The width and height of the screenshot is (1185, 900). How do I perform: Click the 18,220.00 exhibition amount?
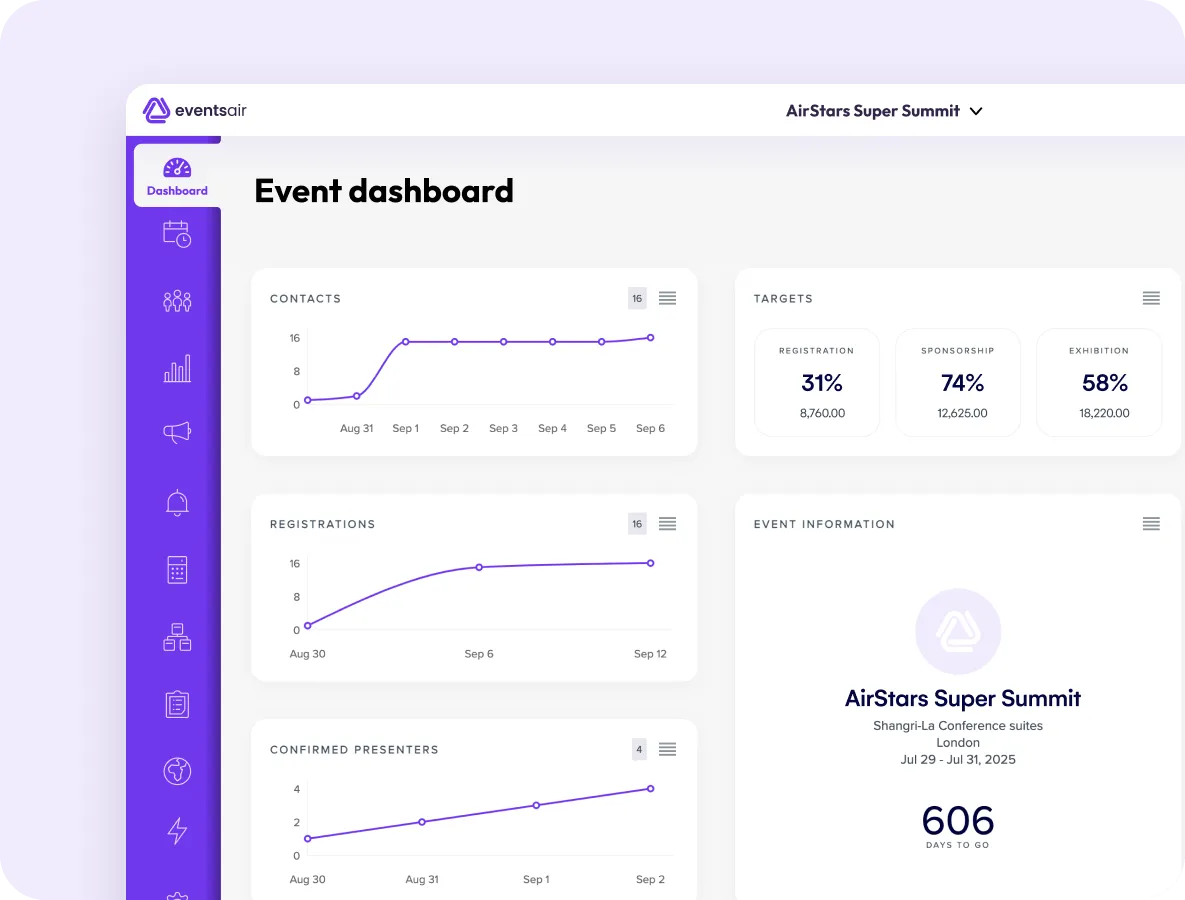tap(1104, 413)
